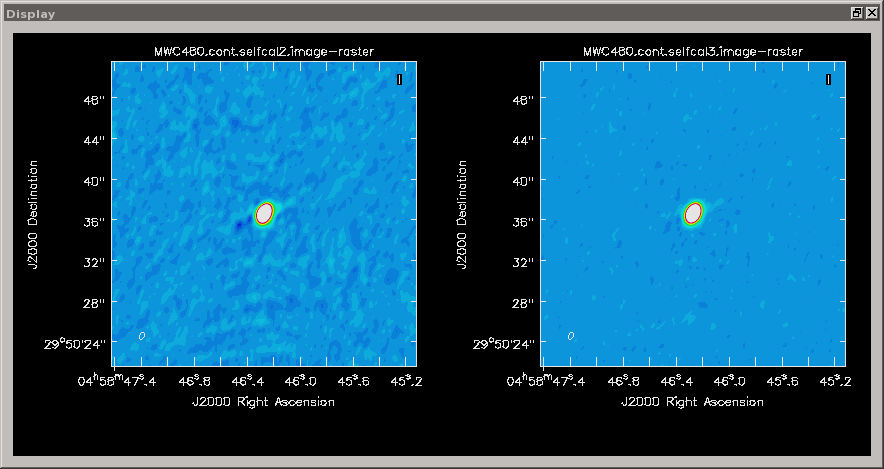Click the J2000 Declination label of the left image
Viewport: 884px width, 469px height.
(34, 213)
